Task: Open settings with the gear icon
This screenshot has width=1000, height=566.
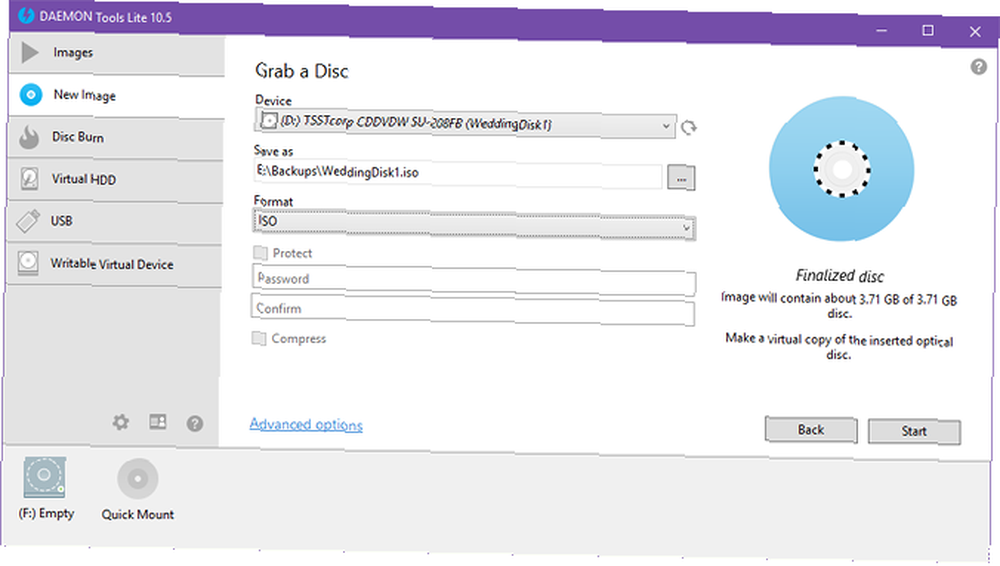Action: [121, 422]
